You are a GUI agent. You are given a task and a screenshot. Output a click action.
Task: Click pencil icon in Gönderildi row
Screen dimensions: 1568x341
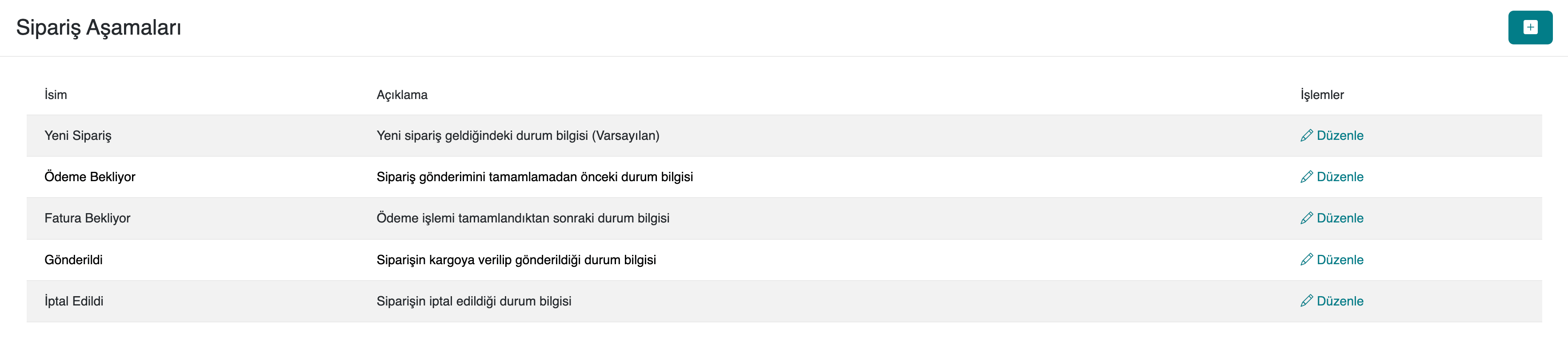1306,260
